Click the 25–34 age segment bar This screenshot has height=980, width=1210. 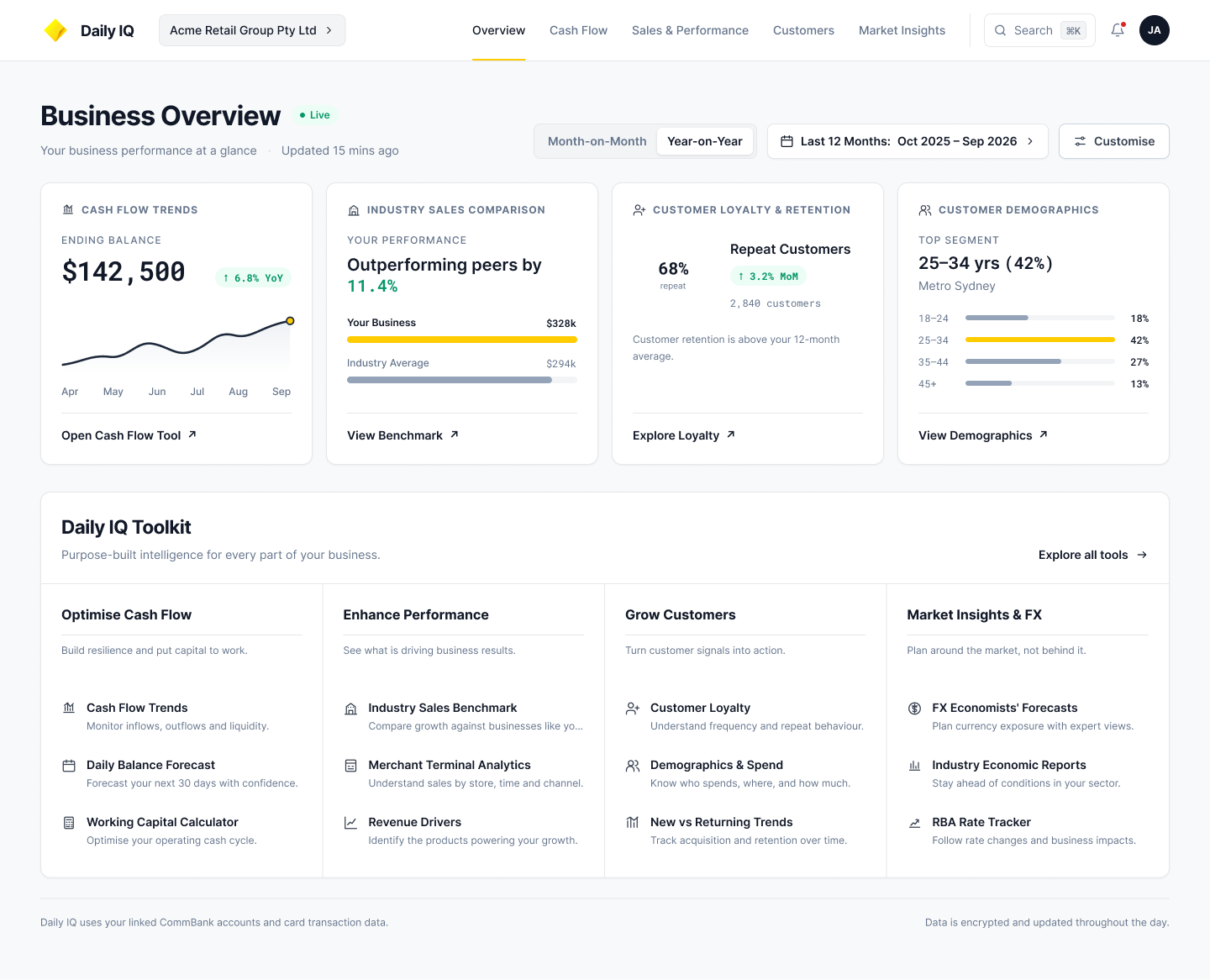tap(1040, 340)
